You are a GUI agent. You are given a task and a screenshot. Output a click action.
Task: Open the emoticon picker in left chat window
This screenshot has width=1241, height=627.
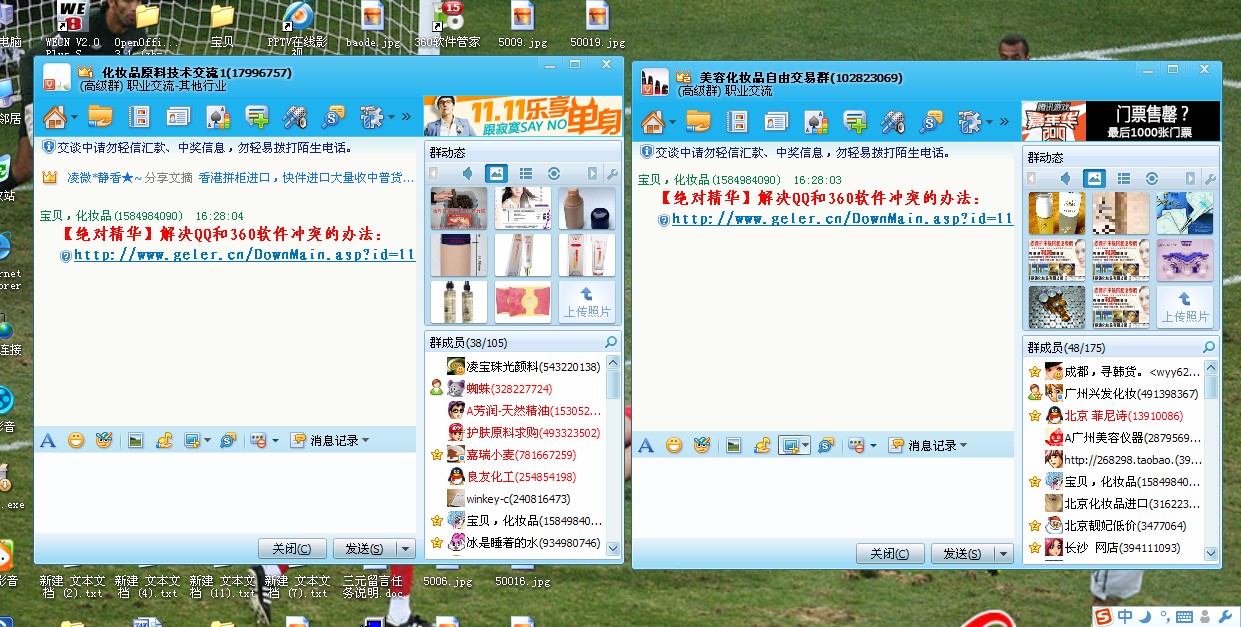[76, 440]
